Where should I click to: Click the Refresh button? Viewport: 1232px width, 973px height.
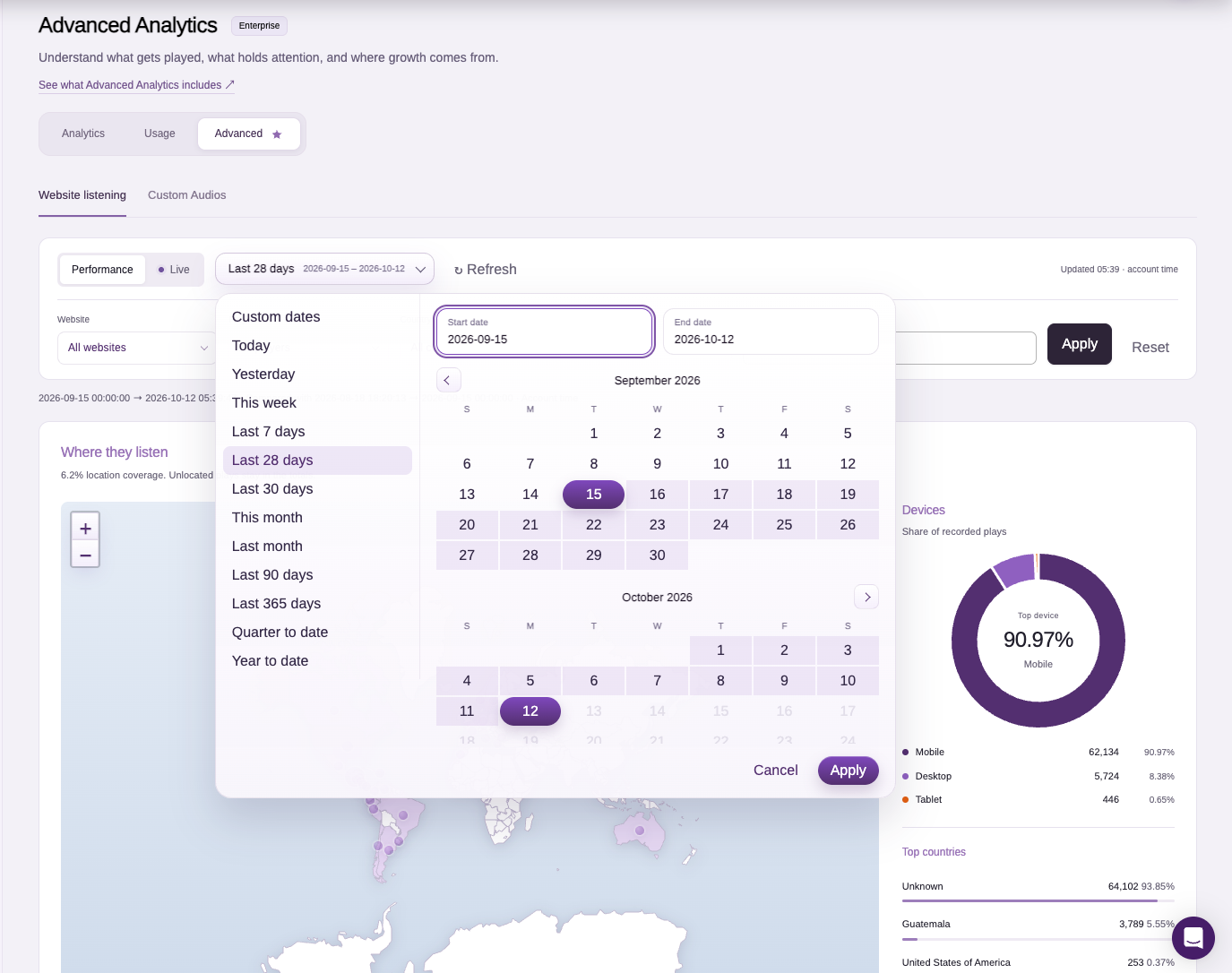(485, 270)
